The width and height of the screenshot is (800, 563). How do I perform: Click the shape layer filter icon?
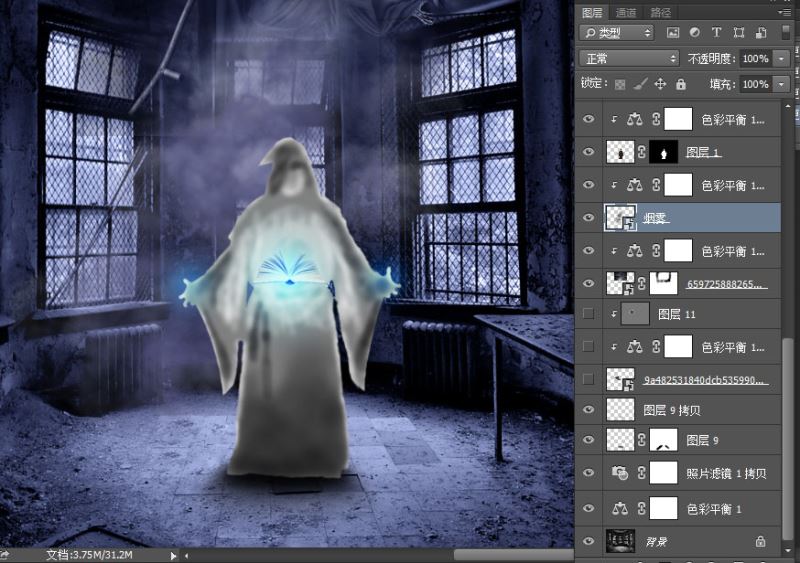(739, 33)
